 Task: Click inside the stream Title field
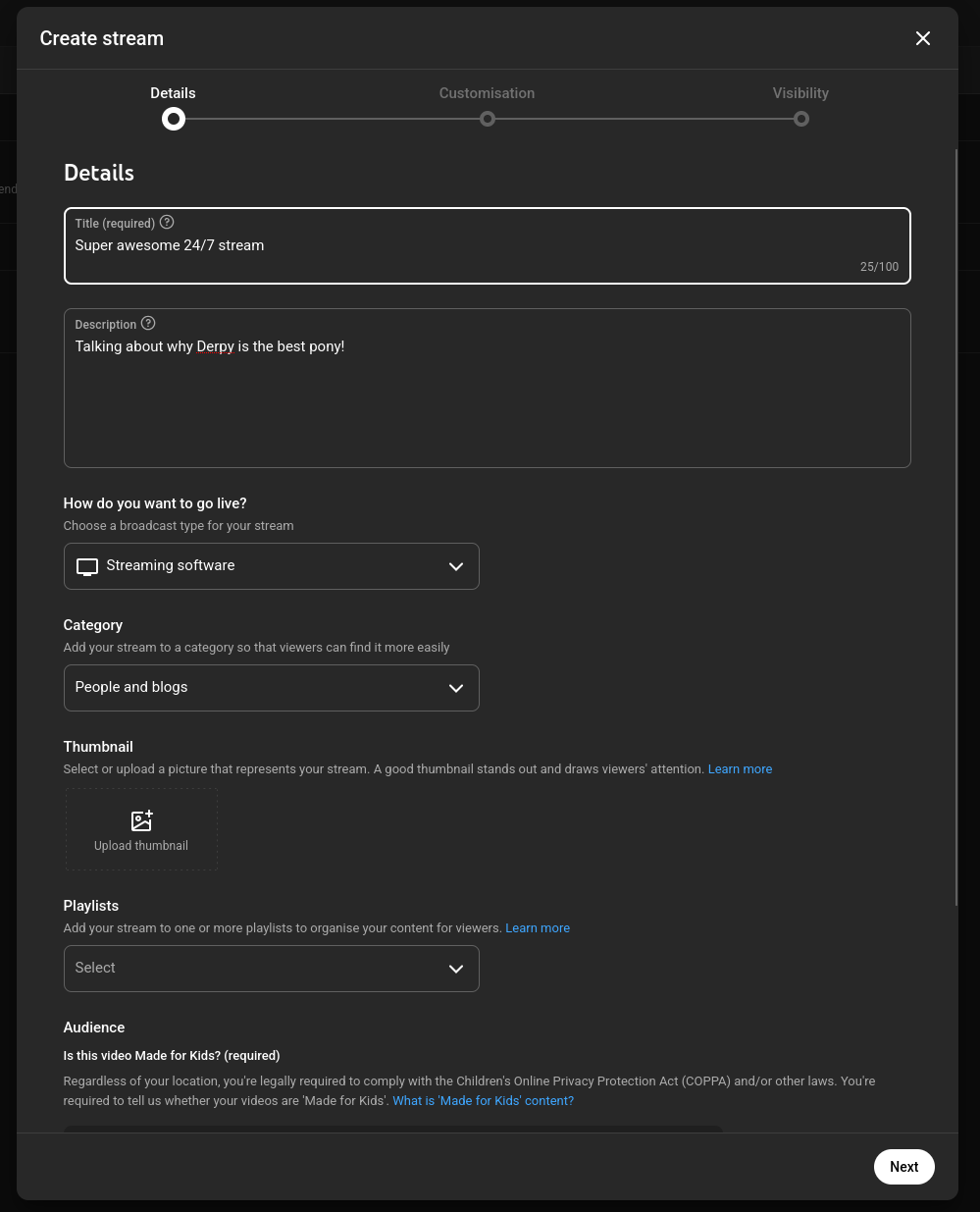coord(392,245)
